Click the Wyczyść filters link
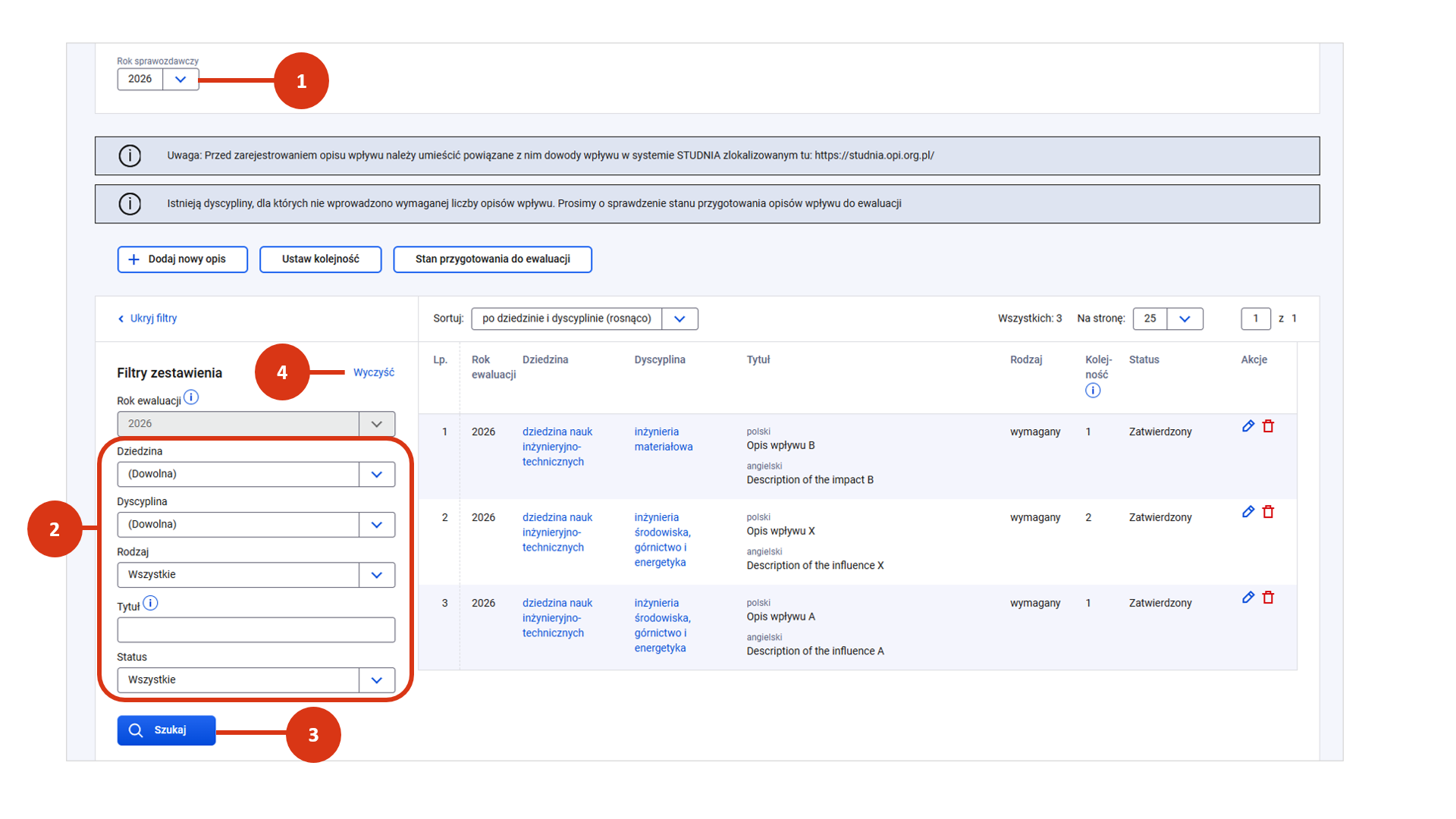Viewport: 1456px width, 819px height. [x=373, y=372]
